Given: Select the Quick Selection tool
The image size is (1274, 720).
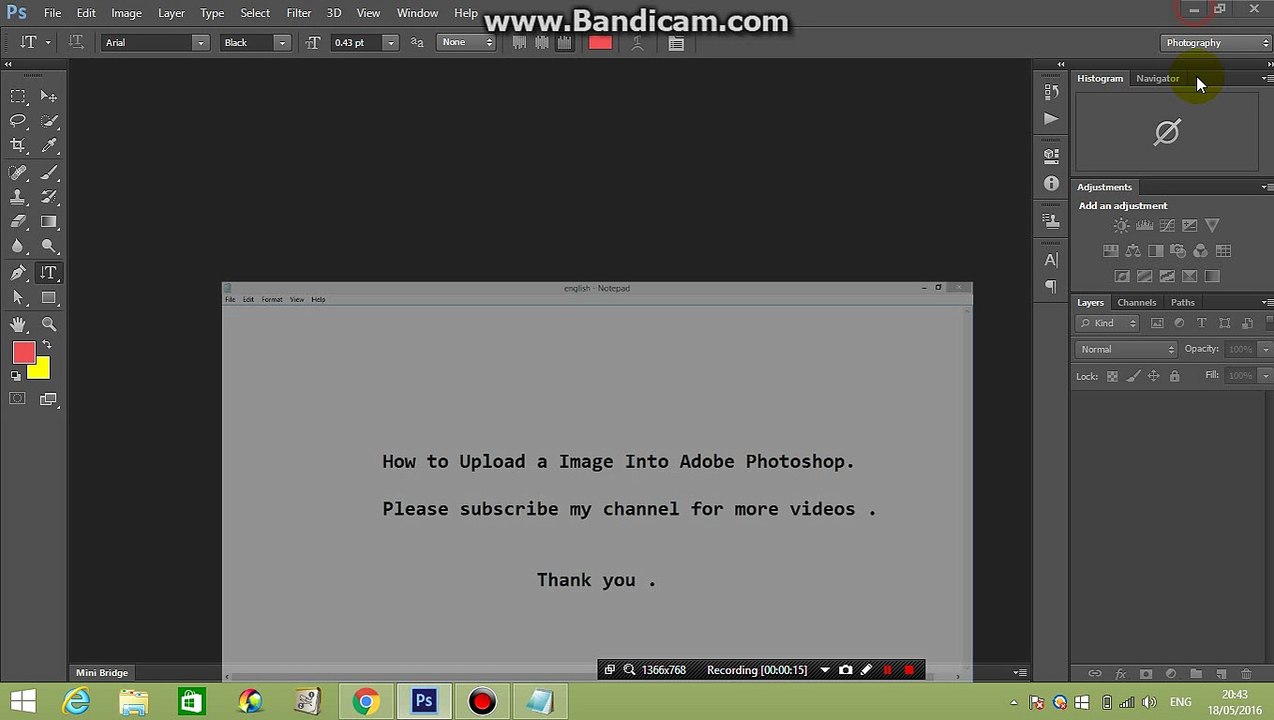Looking at the screenshot, I should (48, 121).
